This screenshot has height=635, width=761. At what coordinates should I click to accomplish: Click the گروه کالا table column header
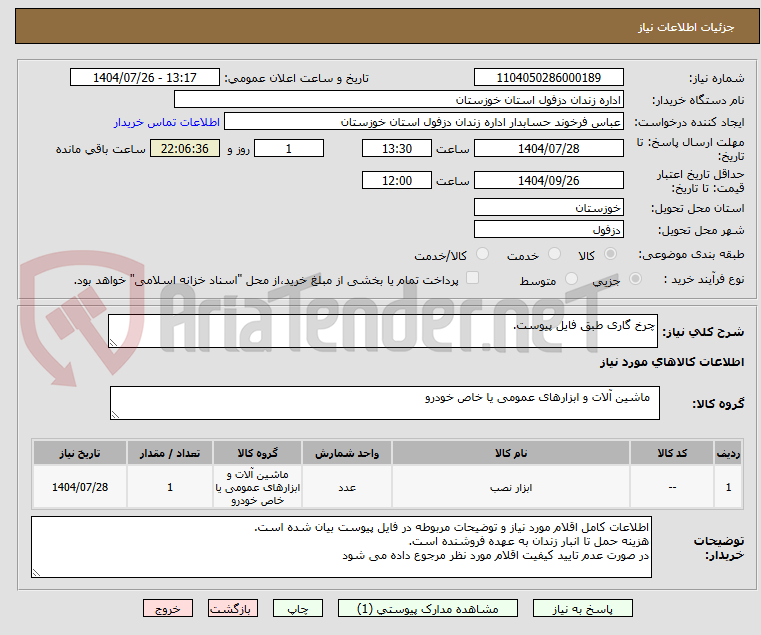click(257, 453)
